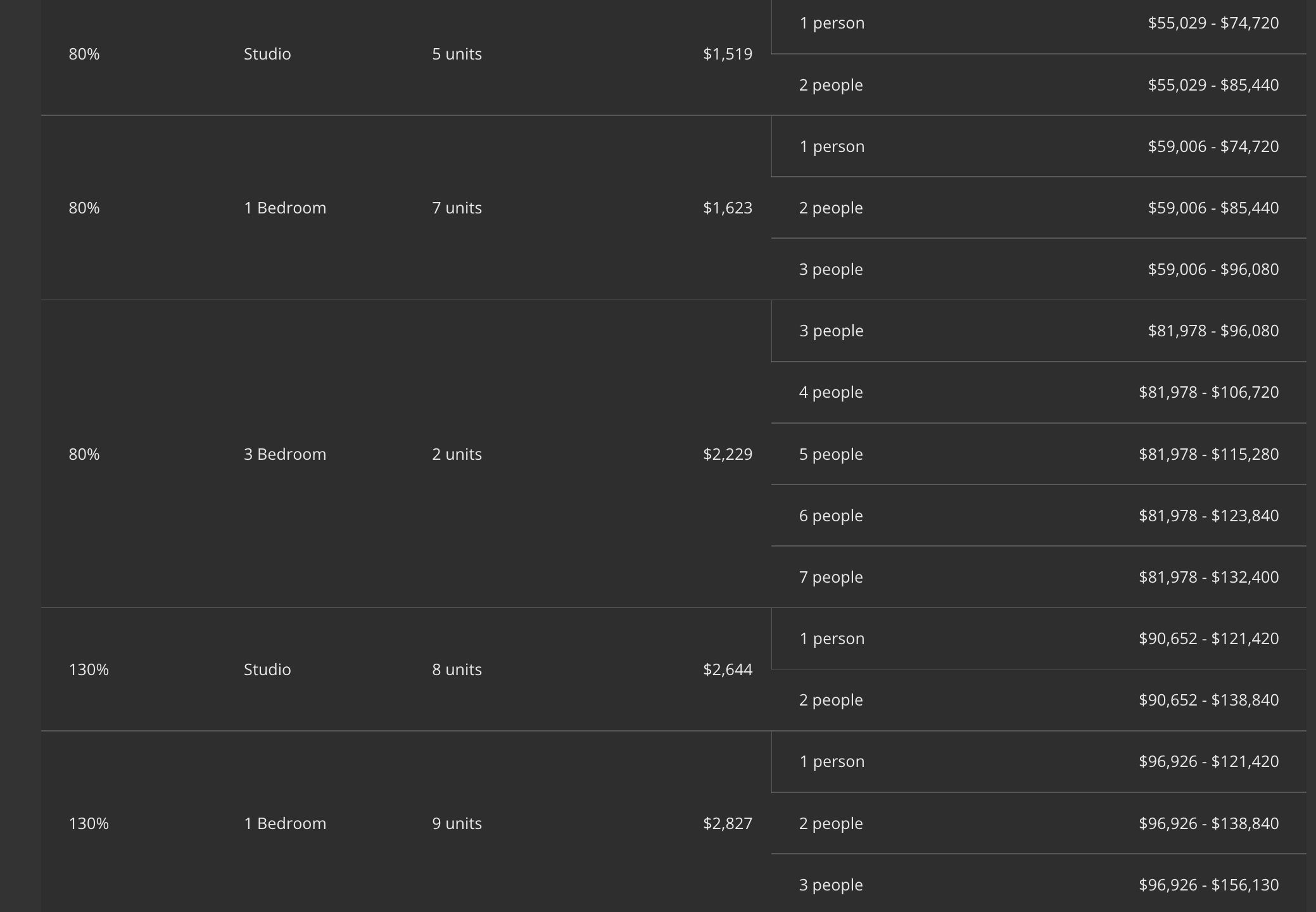Select the '5 units' availability cell

tap(457, 54)
